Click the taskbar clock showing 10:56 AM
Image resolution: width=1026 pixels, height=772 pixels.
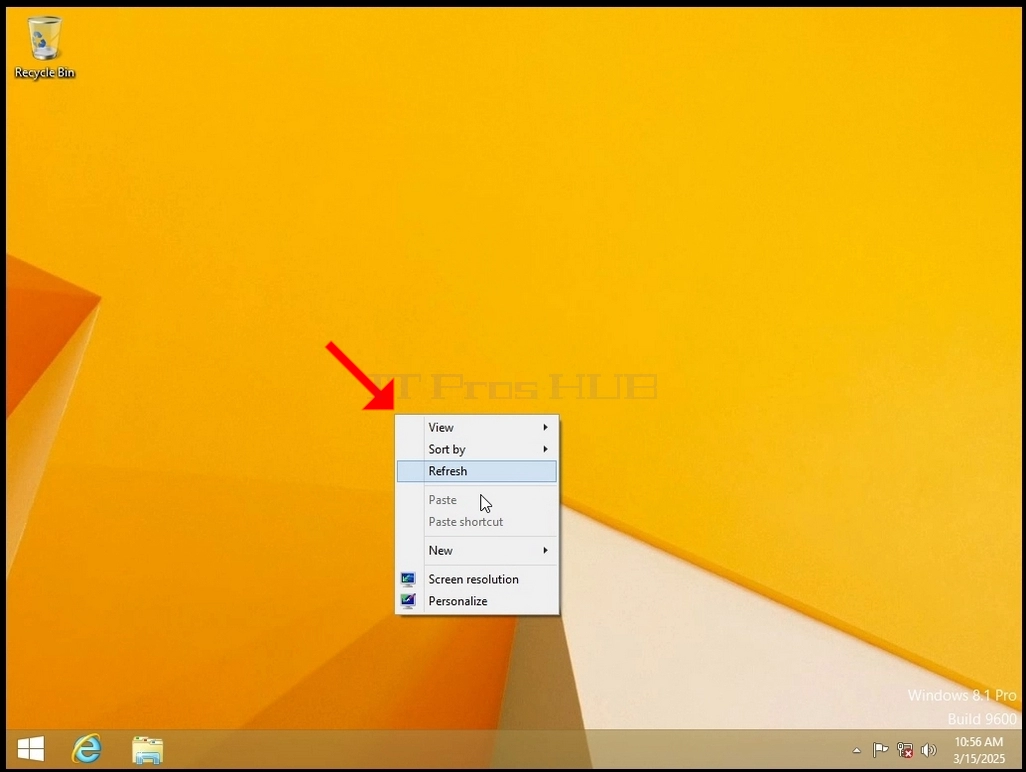(978, 750)
